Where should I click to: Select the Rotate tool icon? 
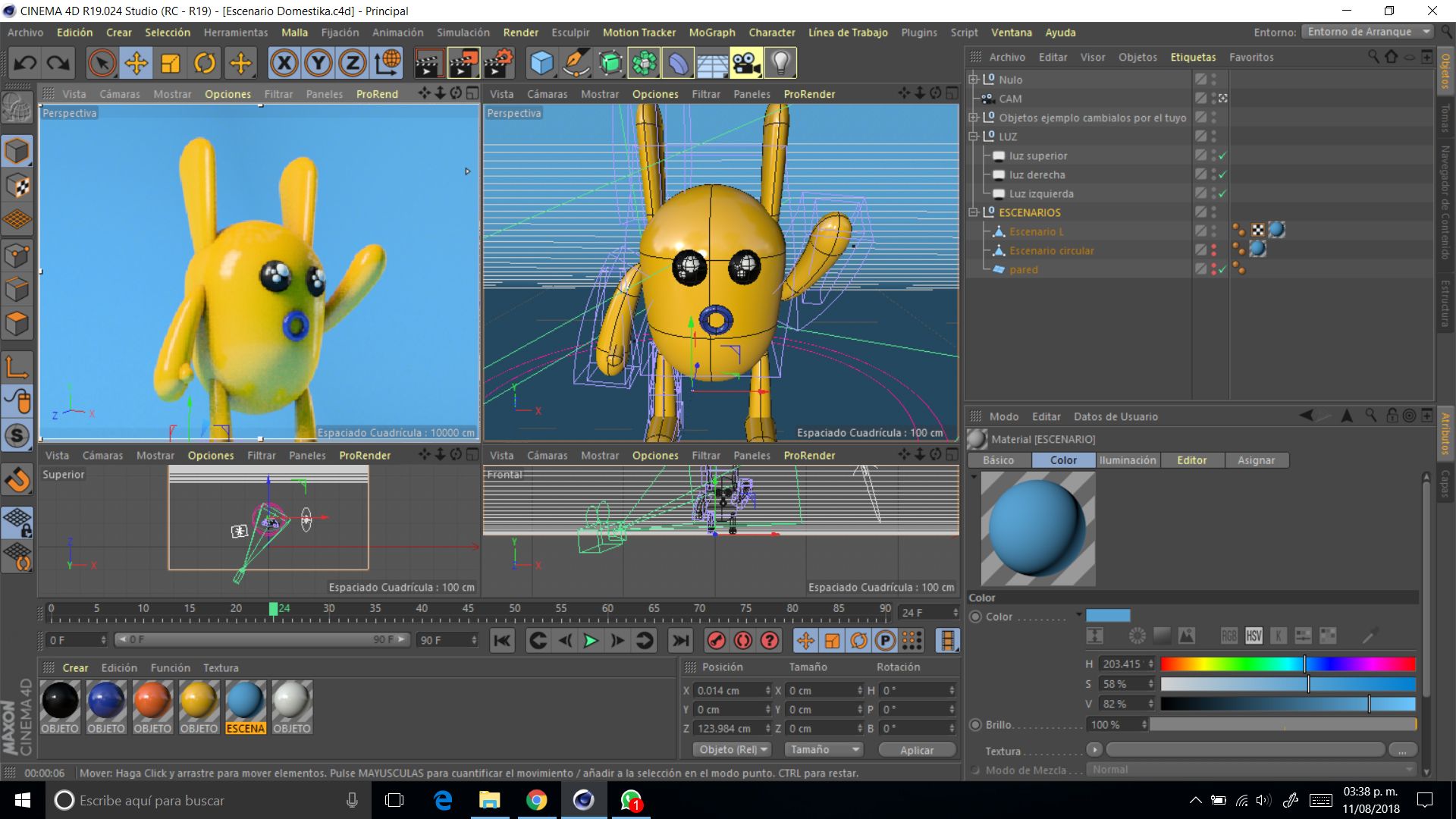205,63
